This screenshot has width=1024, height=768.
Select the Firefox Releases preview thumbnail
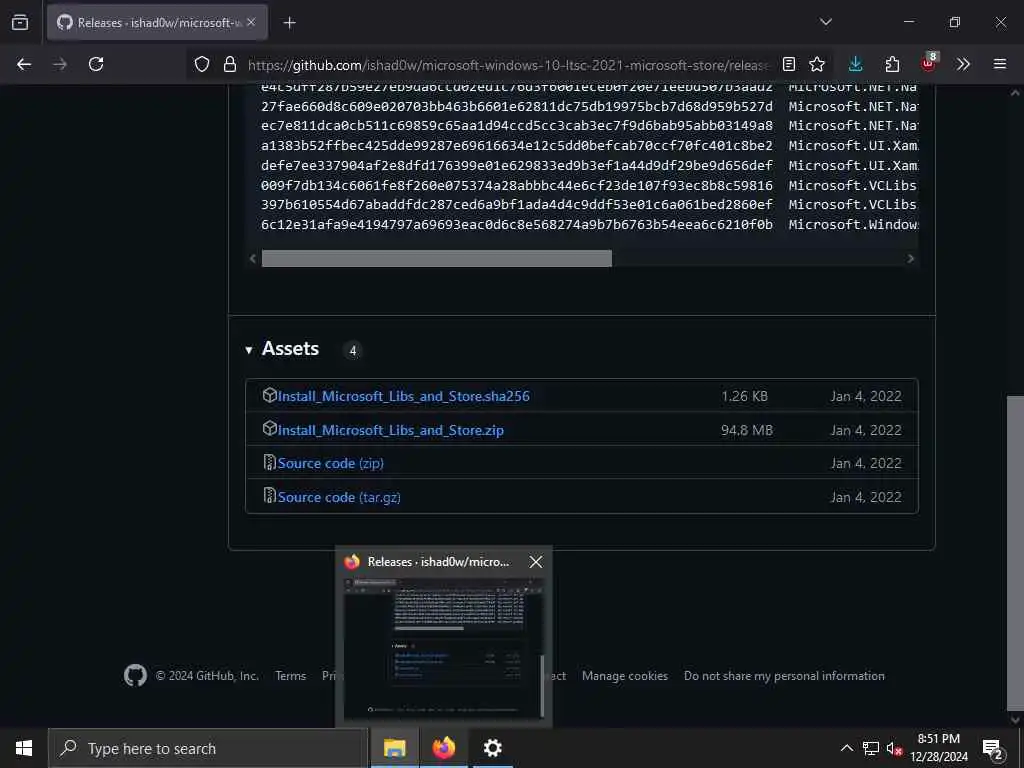click(443, 647)
